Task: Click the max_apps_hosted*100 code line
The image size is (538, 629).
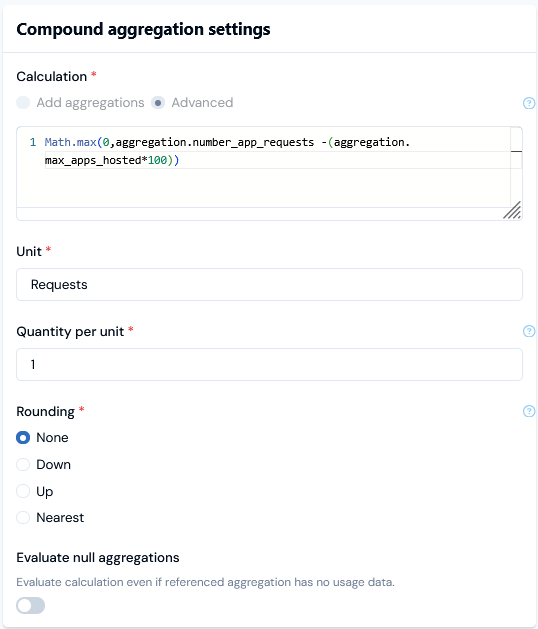Action: [x=112, y=160]
